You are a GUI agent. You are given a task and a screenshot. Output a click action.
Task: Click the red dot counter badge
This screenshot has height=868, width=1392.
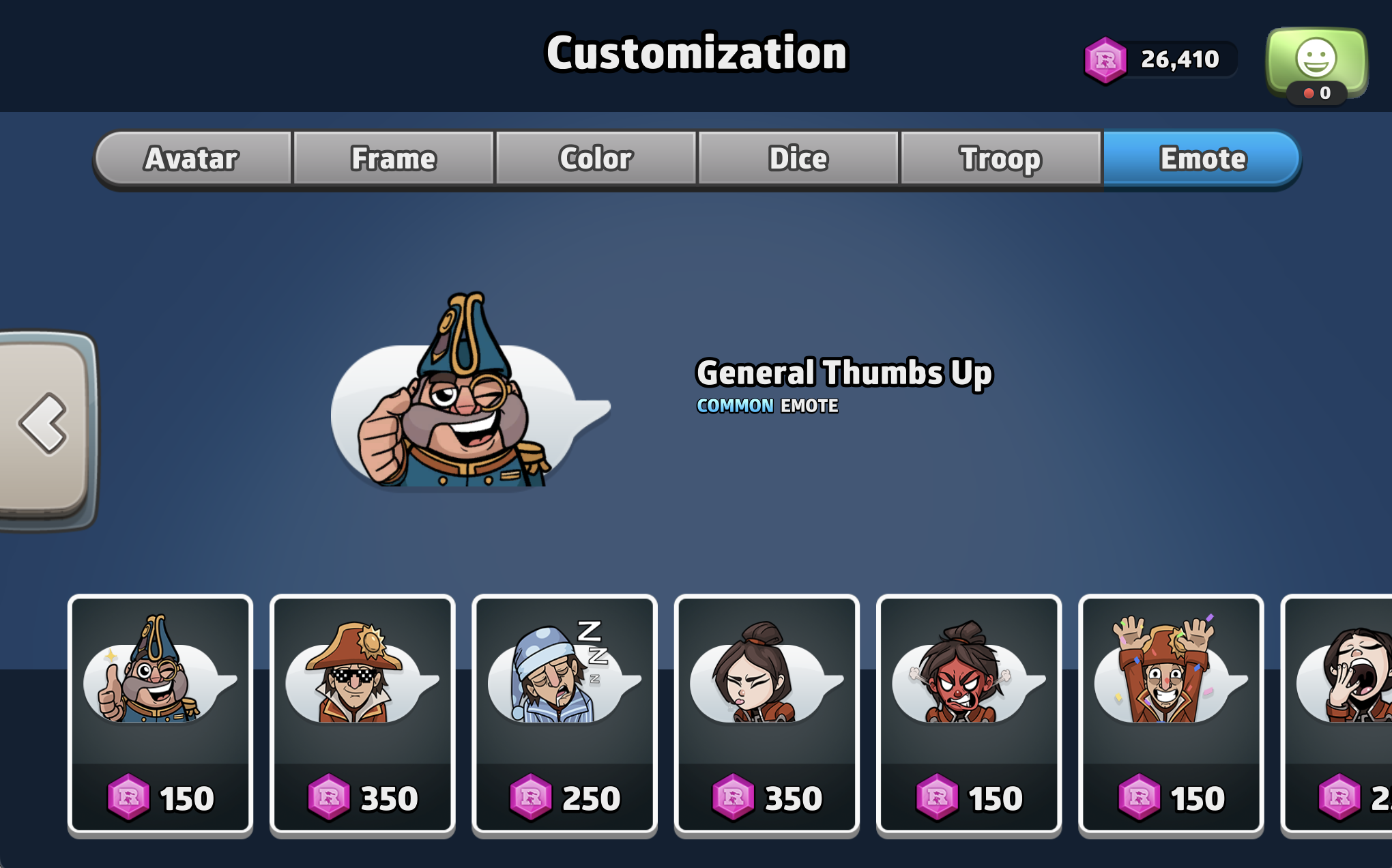(1317, 93)
